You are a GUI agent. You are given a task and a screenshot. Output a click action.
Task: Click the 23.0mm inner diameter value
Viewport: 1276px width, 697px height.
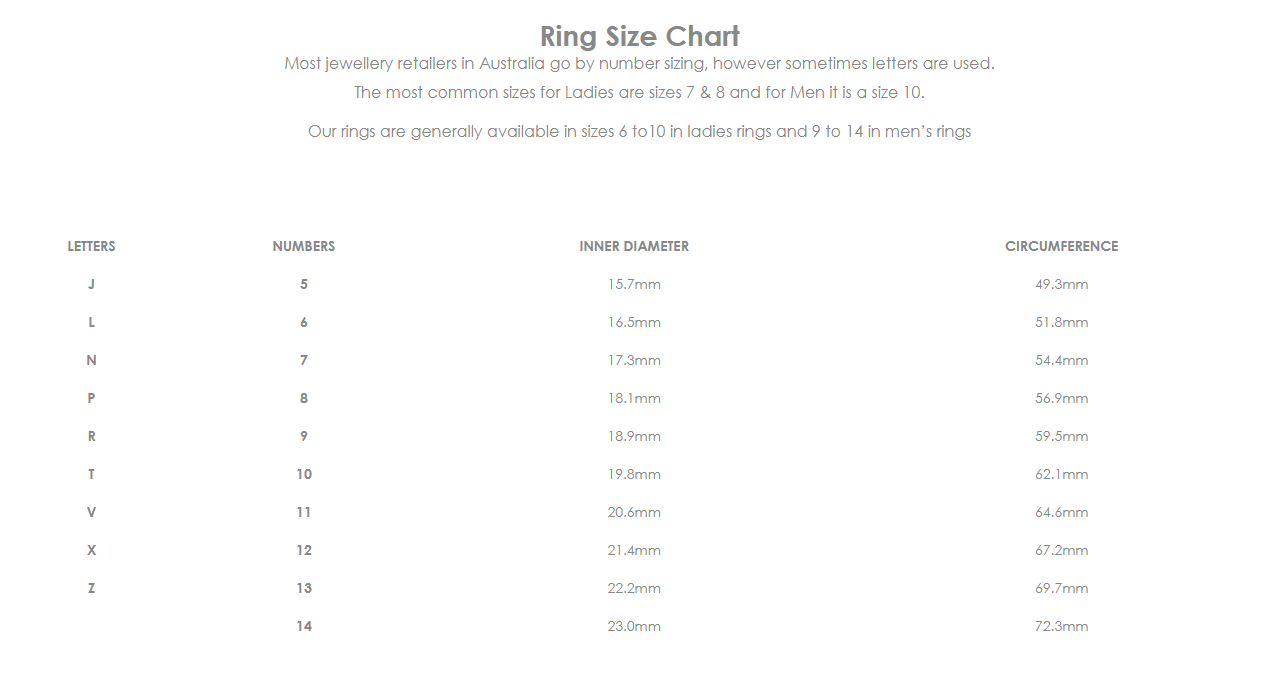click(x=634, y=626)
